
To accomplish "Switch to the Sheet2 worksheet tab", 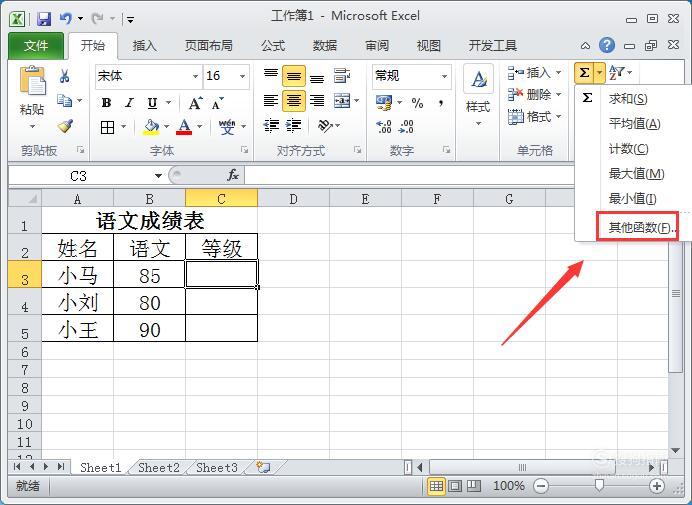I will pos(158,467).
